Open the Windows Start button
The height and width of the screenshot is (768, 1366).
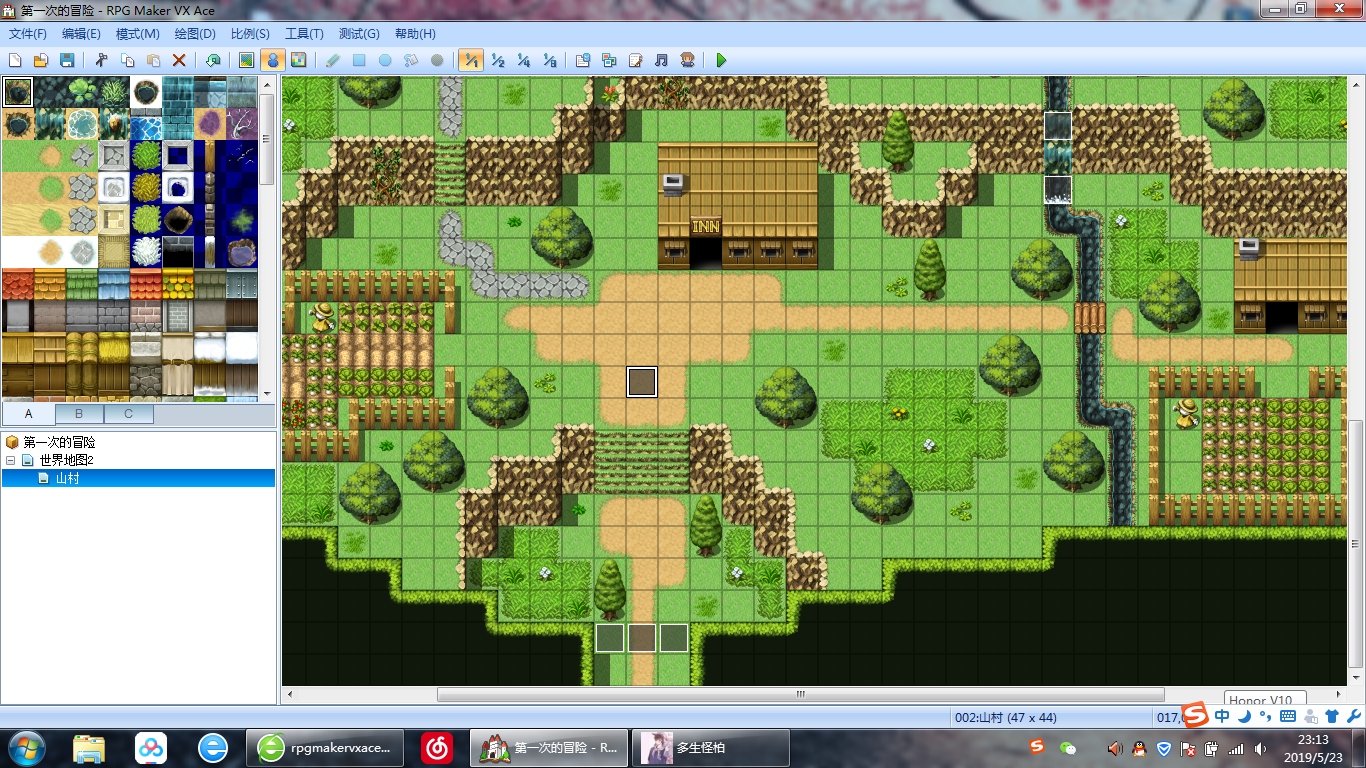(x=27, y=747)
